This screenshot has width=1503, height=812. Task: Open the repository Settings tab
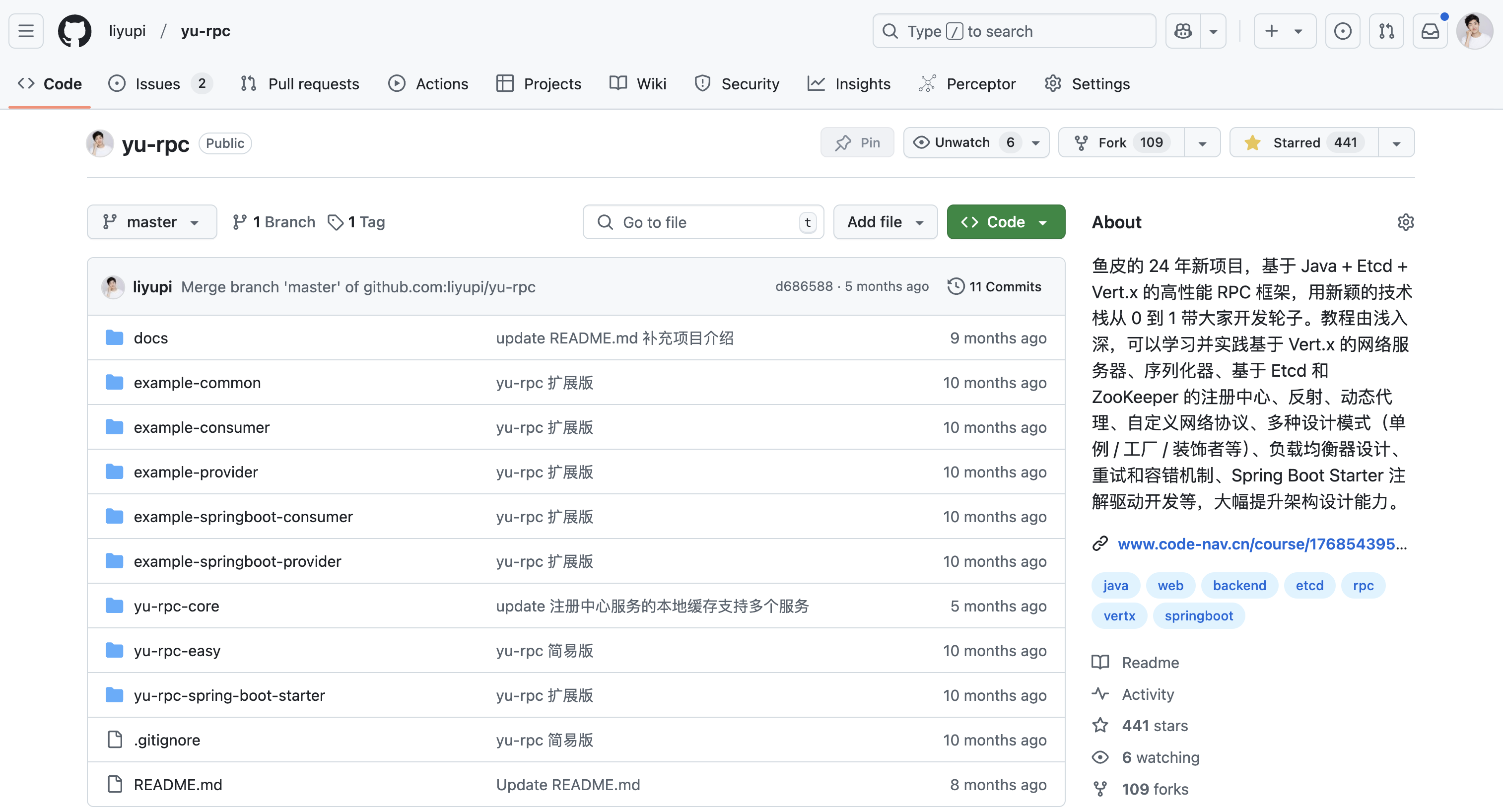click(x=1087, y=83)
